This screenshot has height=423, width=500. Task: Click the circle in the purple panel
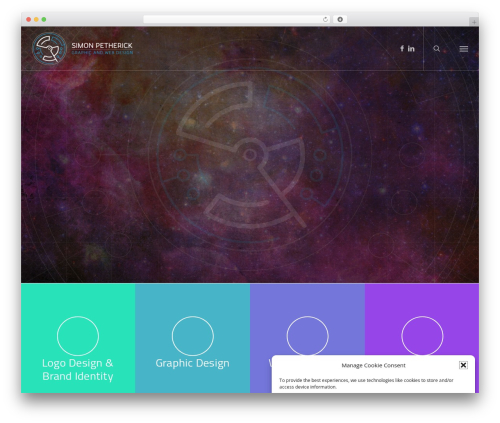click(422, 335)
